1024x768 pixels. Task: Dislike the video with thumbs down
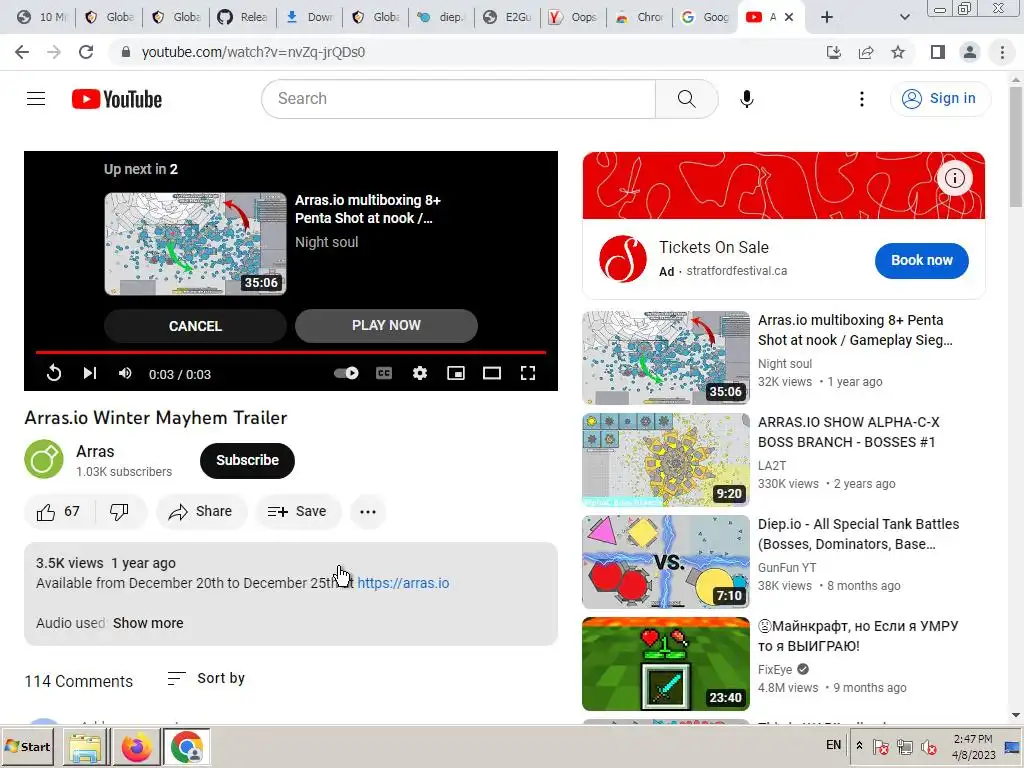point(120,511)
